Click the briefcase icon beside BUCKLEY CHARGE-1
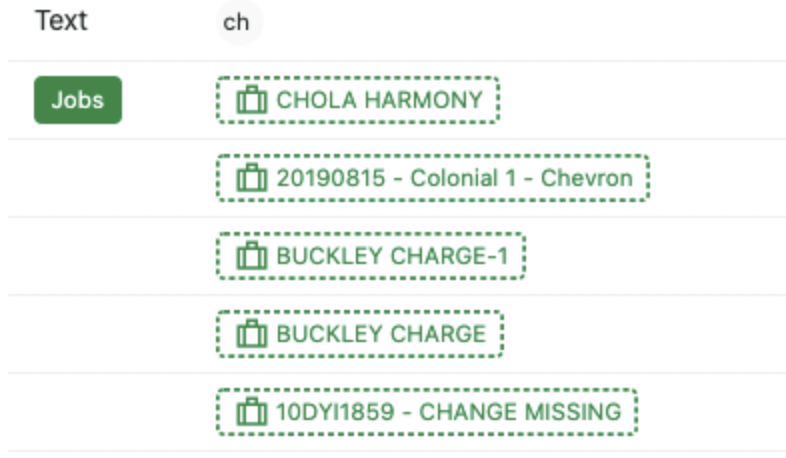786x458 pixels. [252, 256]
